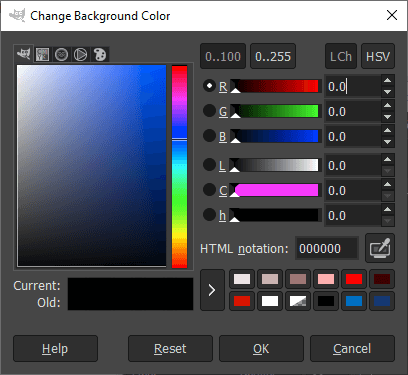Click the L value input field
This screenshot has height=375, width=408.
(353, 165)
